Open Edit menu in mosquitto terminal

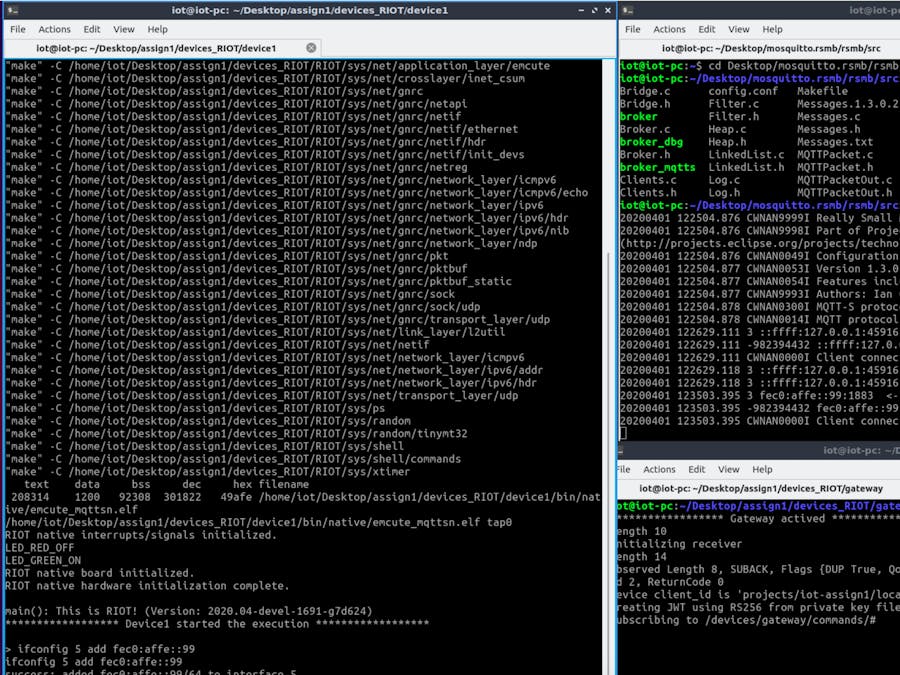tap(707, 29)
